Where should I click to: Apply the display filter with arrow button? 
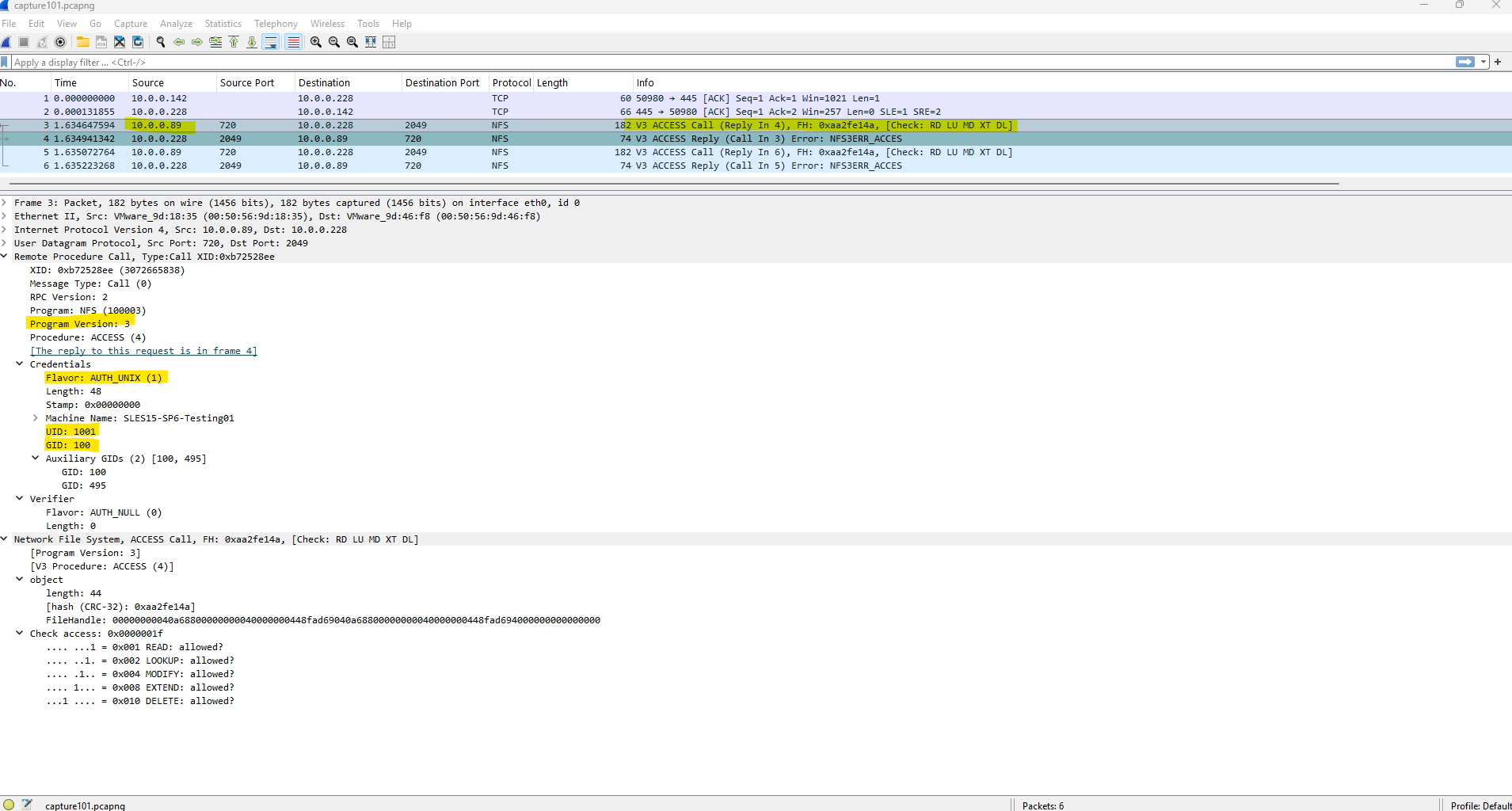click(1465, 62)
